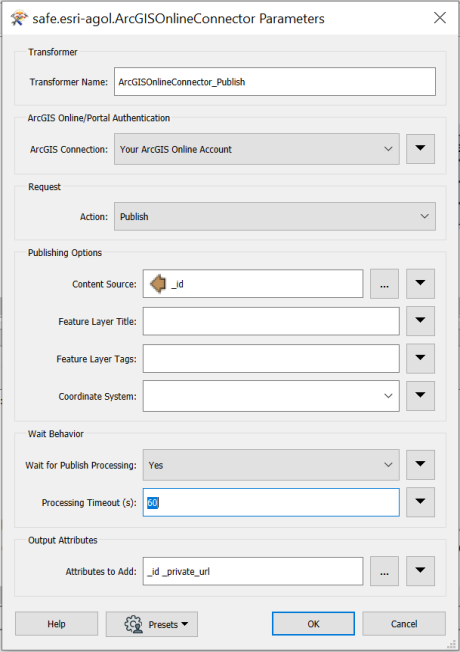Screen dimensions: 460x652
Task: Click into the Transformer Name field
Action: pos(275,82)
